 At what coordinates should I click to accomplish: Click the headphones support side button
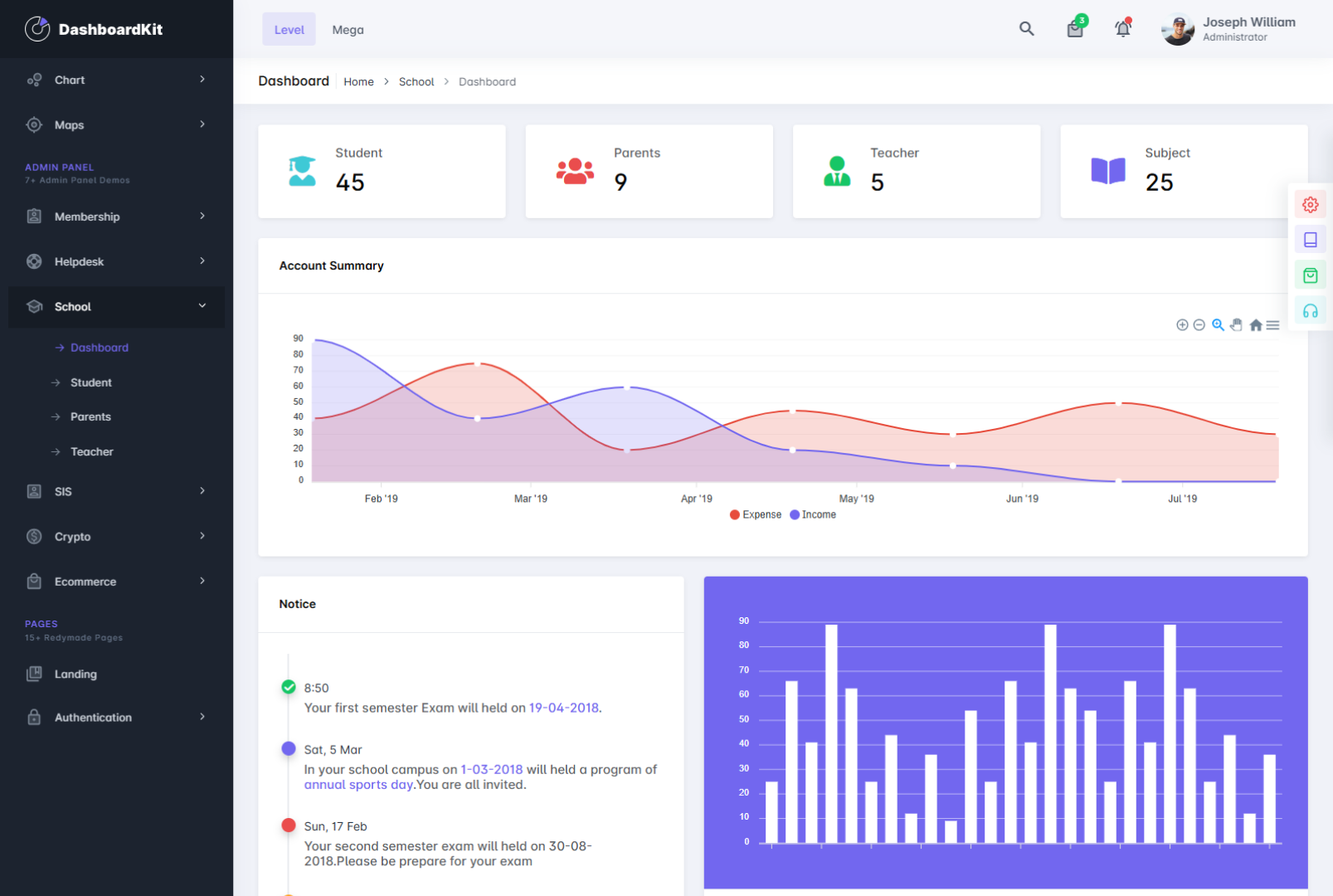pyautogui.click(x=1311, y=311)
